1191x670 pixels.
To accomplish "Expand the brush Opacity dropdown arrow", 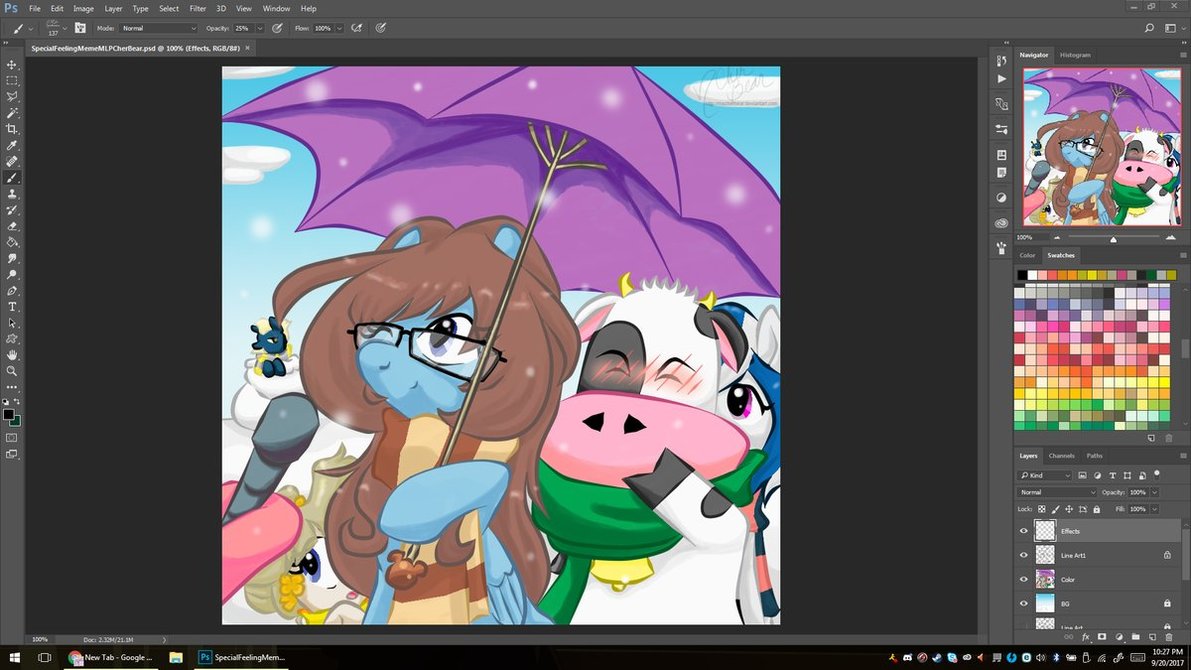I will point(259,28).
